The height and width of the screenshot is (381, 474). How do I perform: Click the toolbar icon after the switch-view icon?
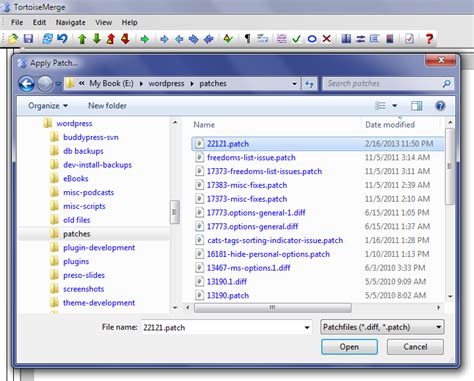click(375, 39)
